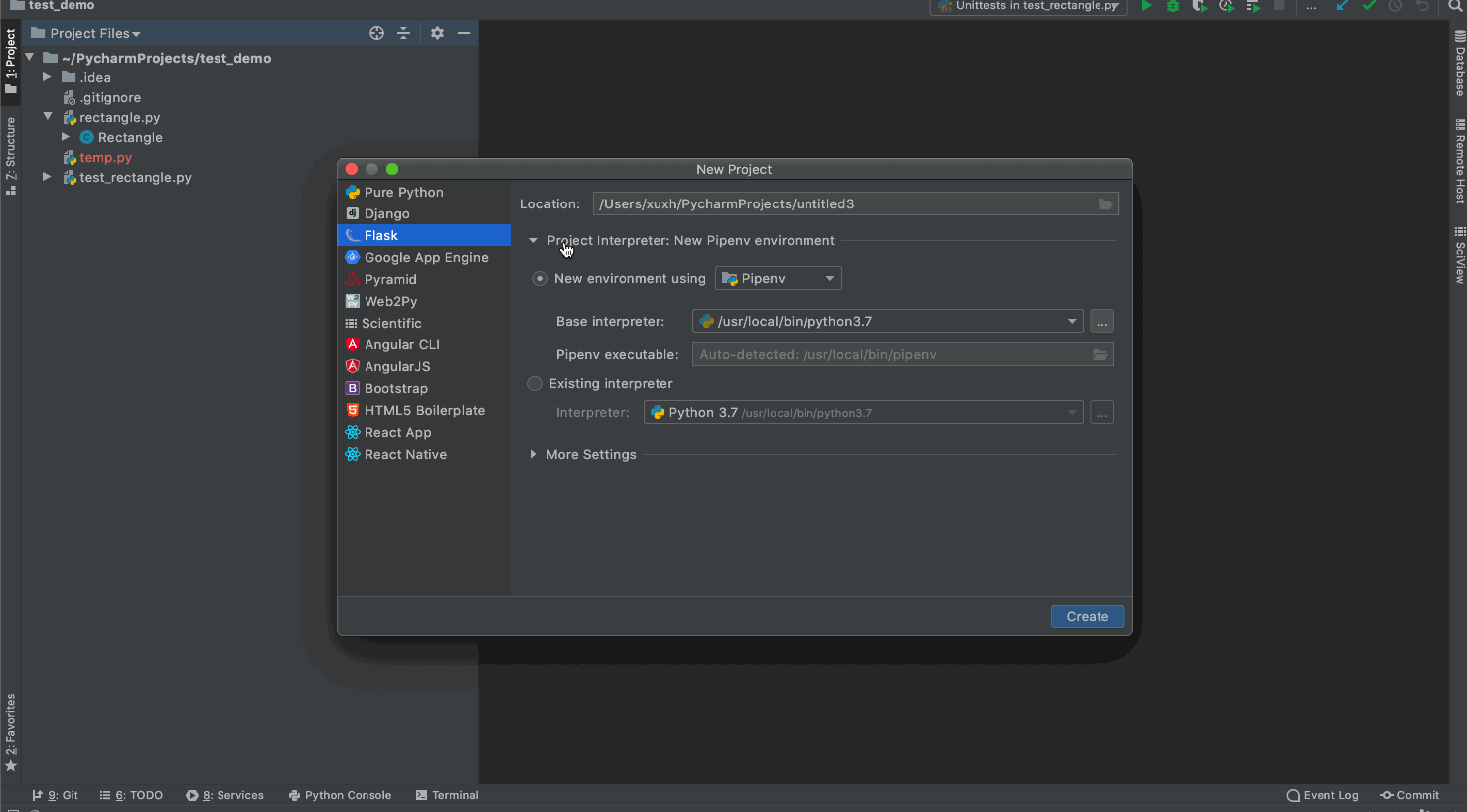Click the search everywhere magnifier icon
The image size is (1467, 812).
point(1455,6)
